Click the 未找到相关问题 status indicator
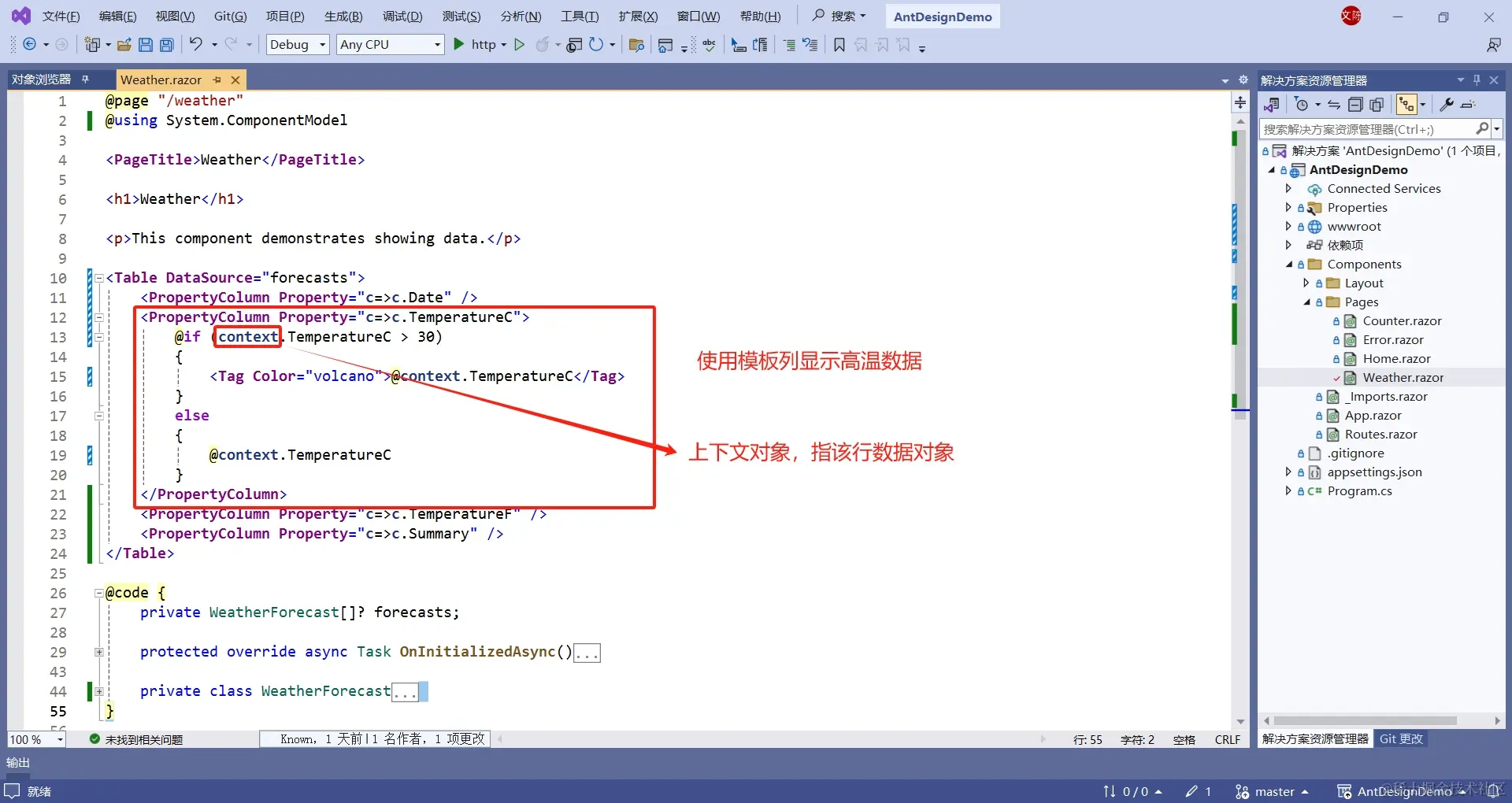The image size is (1512, 803). pyautogui.click(x=136, y=739)
